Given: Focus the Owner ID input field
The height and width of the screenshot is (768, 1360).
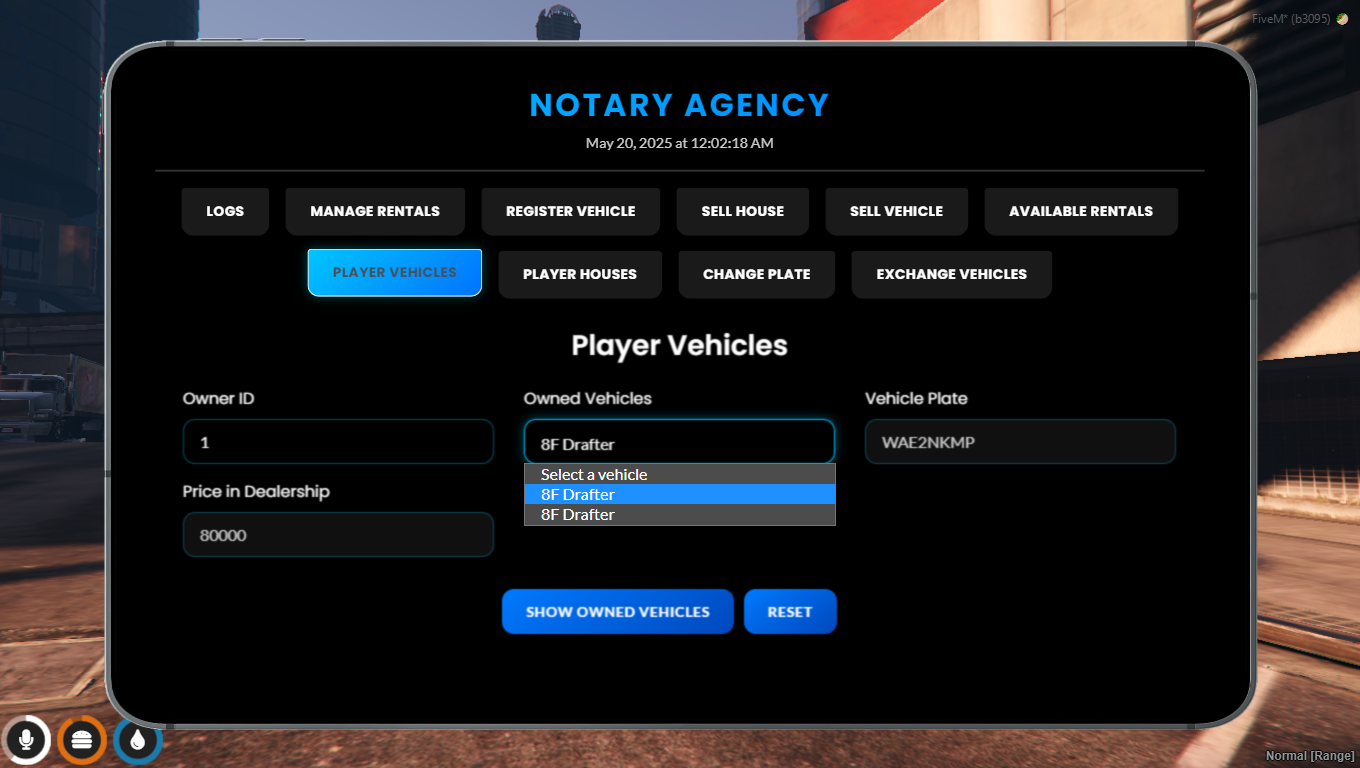Looking at the screenshot, I should pyautogui.click(x=338, y=442).
